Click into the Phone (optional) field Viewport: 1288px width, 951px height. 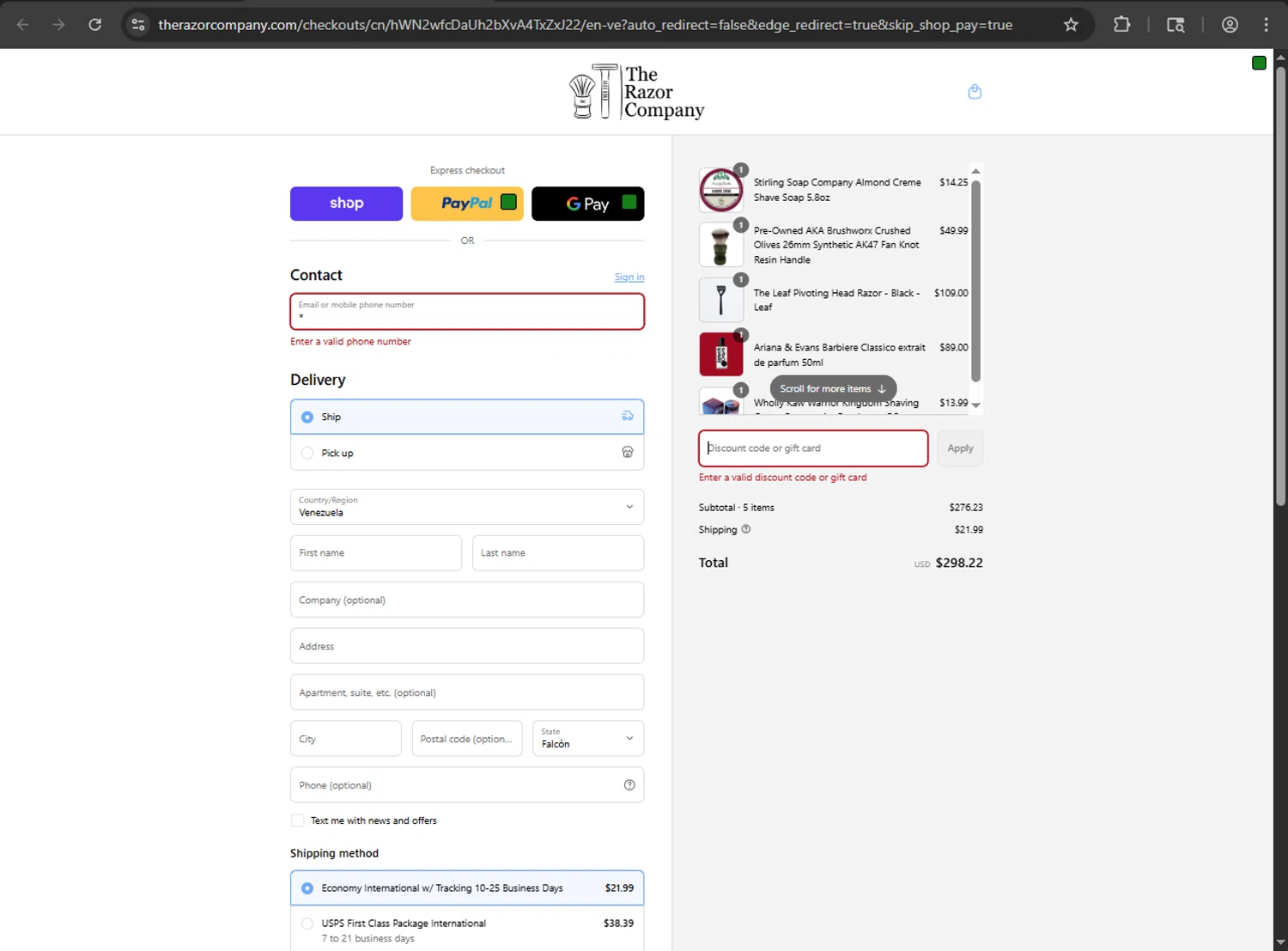pyautogui.click(x=467, y=785)
